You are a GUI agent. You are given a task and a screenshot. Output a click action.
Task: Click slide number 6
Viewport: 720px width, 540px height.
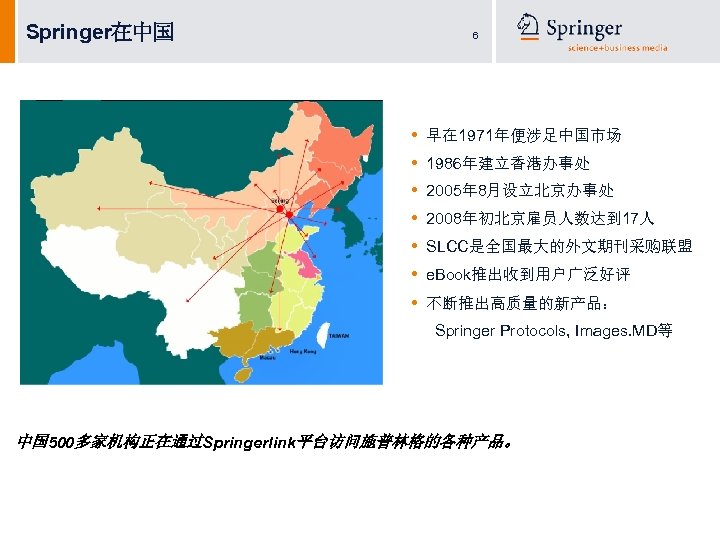point(475,35)
